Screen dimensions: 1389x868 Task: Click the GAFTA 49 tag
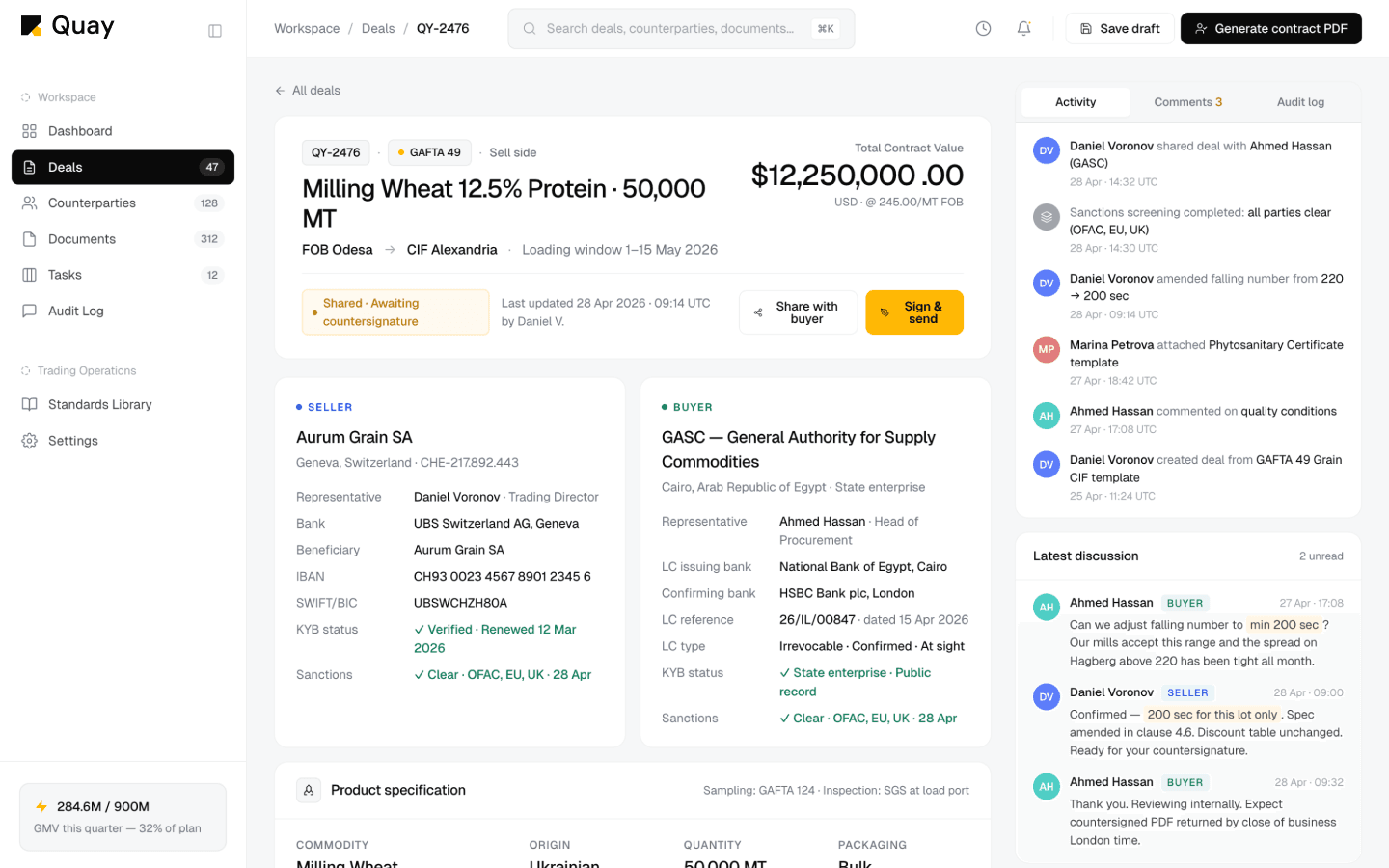tap(430, 152)
